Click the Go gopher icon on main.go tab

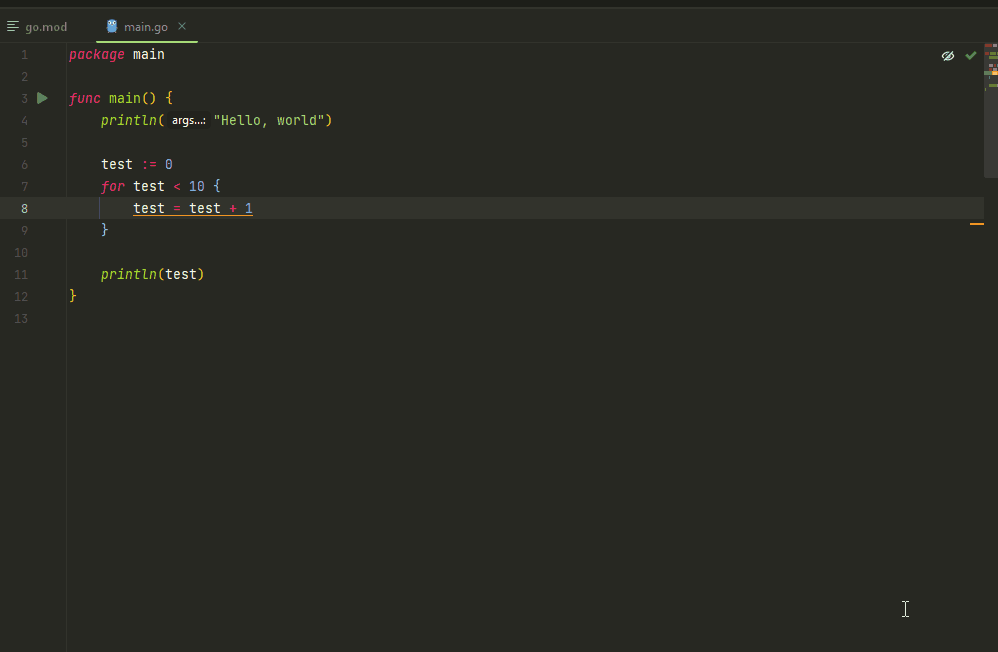[x=112, y=26]
